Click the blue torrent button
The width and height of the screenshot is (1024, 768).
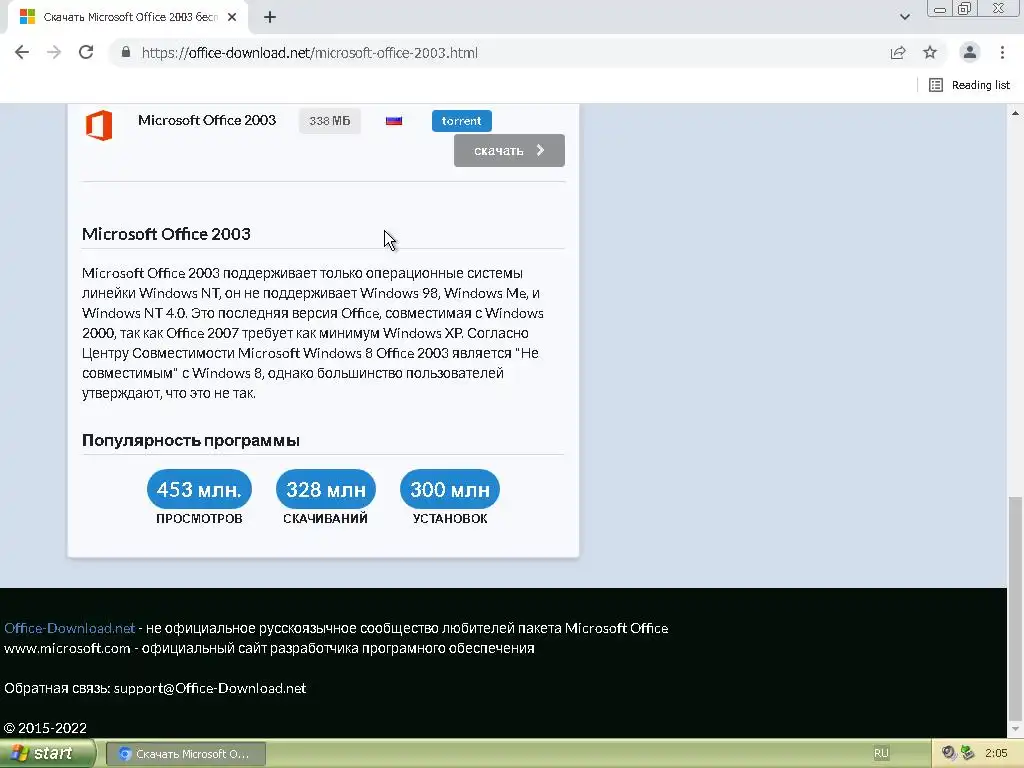pos(462,121)
